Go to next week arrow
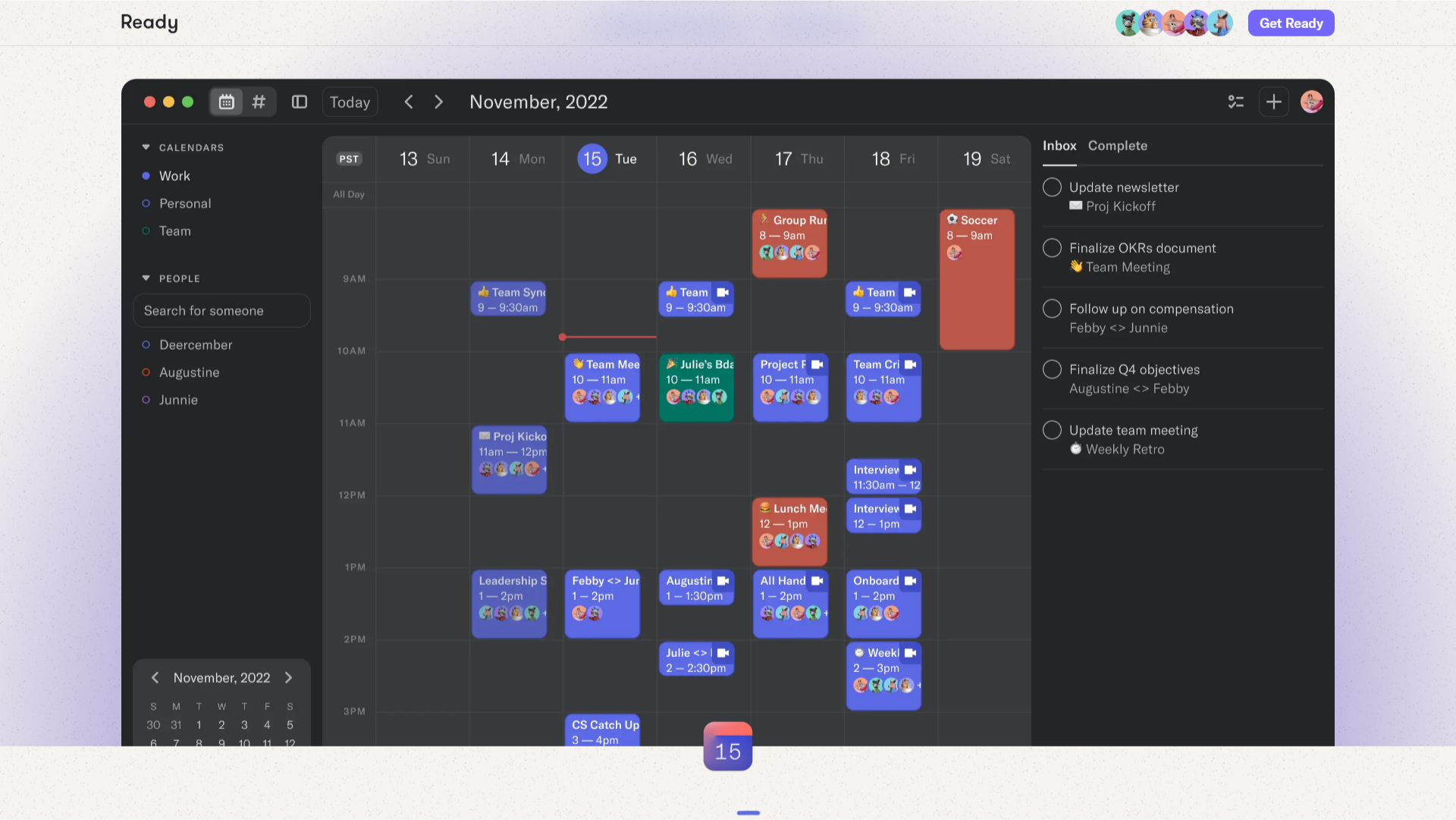This screenshot has height=820, width=1456. [x=438, y=102]
